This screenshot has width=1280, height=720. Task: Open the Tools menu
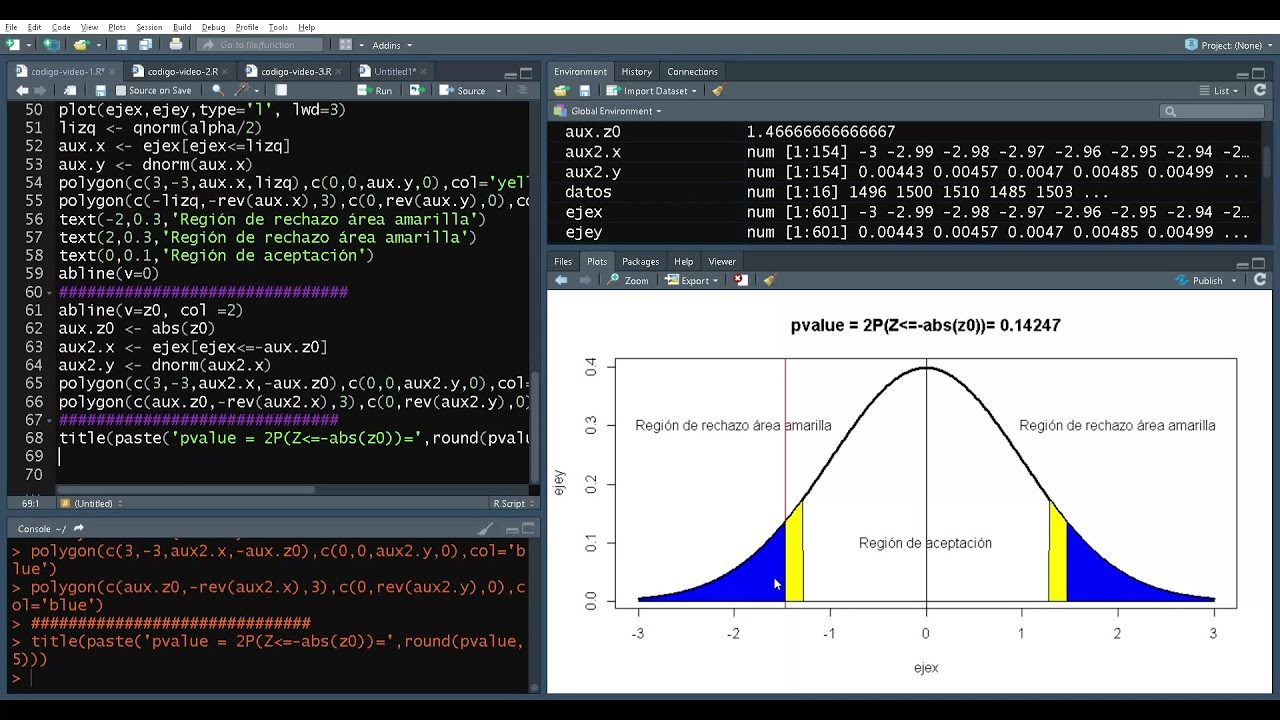click(x=278, y=27)
